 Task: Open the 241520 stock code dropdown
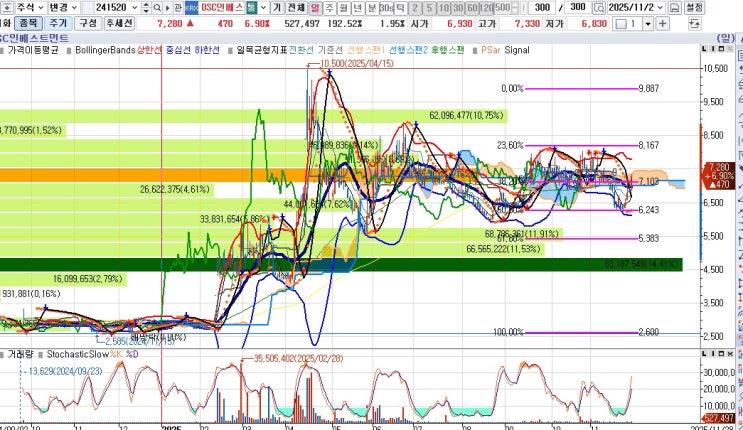pyautogui.click(x=135, y=8)
